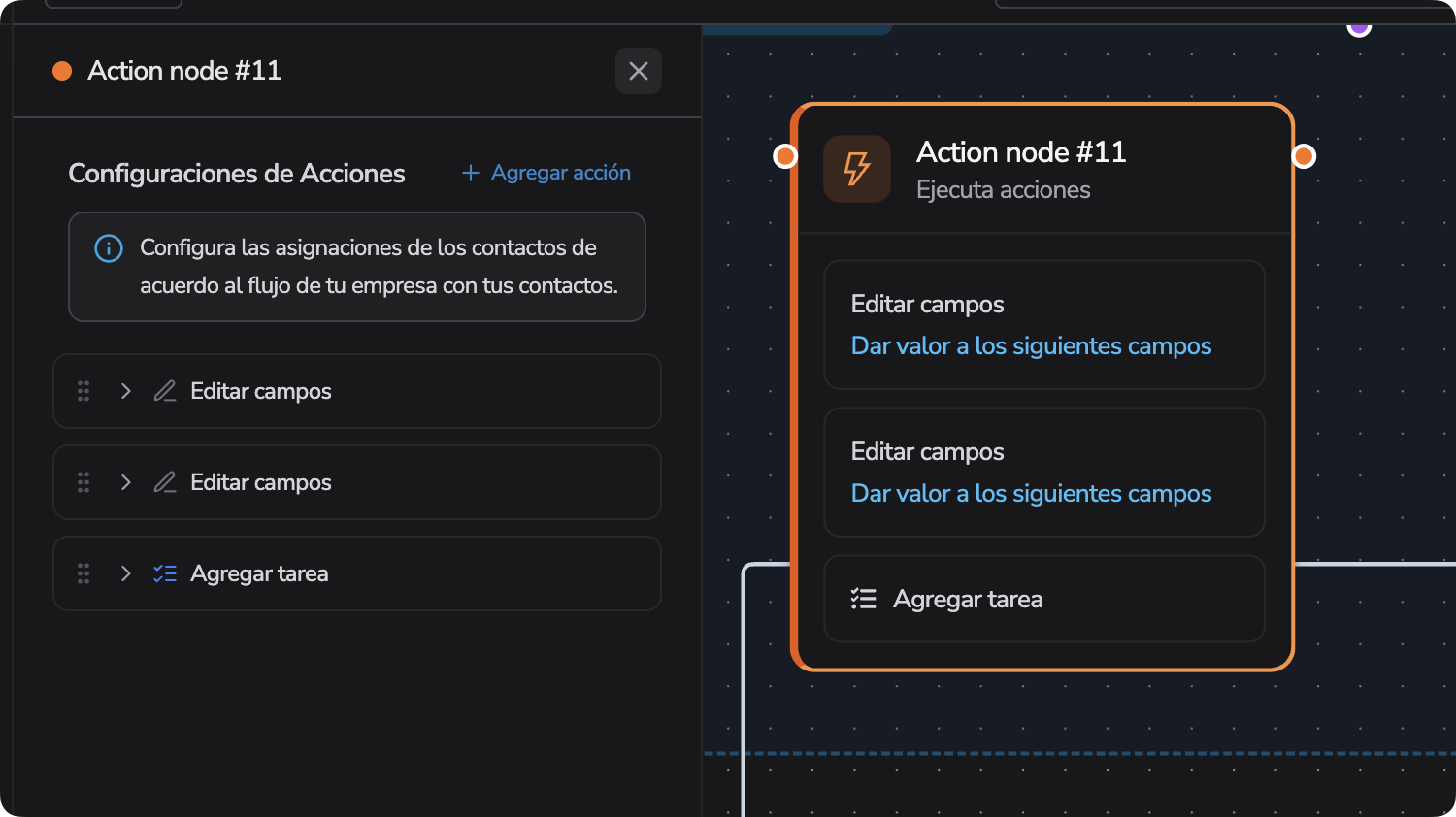Viewport: 1456px width, 817px height.
Task: Add a new action with Agregar acción
Action: [x=546, y=173]
